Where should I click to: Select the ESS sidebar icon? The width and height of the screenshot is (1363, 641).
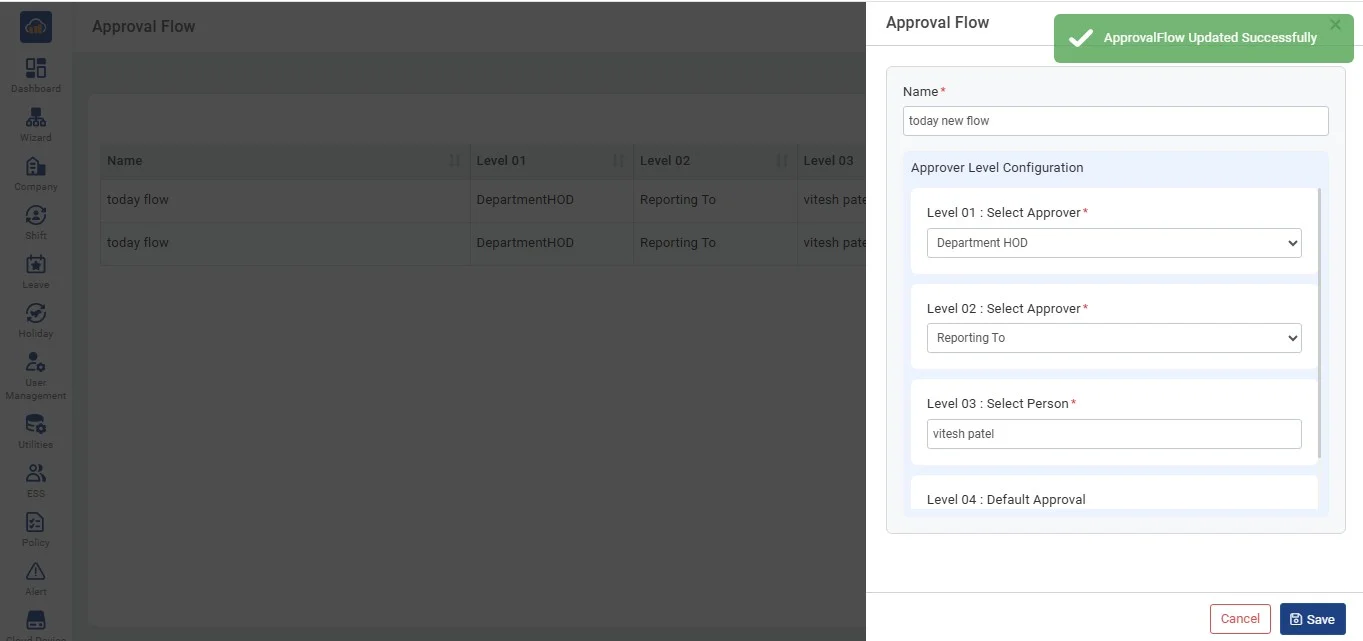pyautogui.click(x=36, y=474)
